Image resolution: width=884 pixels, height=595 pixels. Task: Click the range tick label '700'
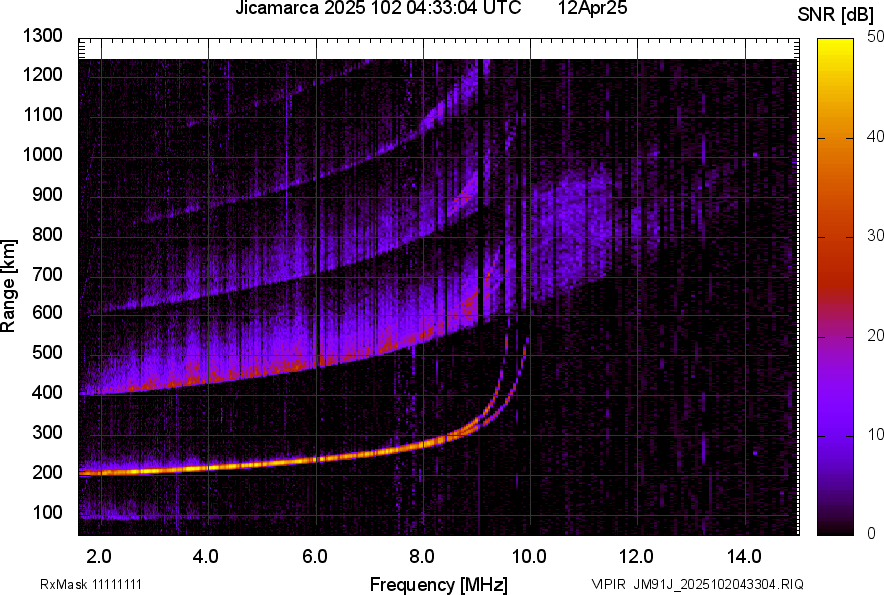pyautogui.click(x=47, y=274)
